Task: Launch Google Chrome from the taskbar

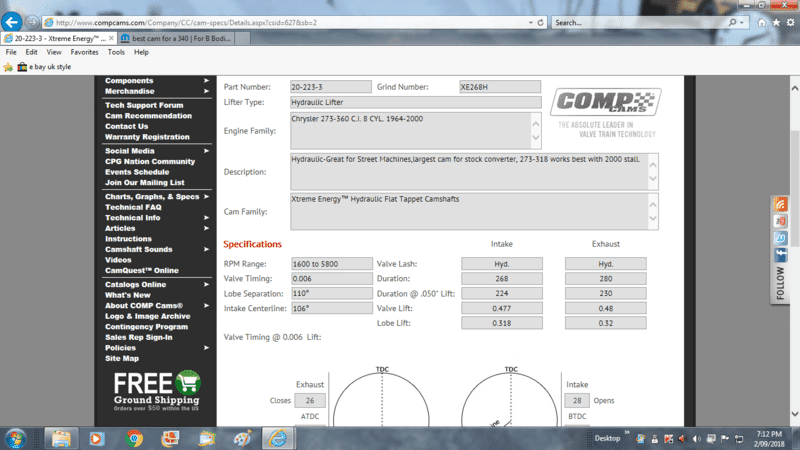Action: pyautogui.click(x=134, y=438)
